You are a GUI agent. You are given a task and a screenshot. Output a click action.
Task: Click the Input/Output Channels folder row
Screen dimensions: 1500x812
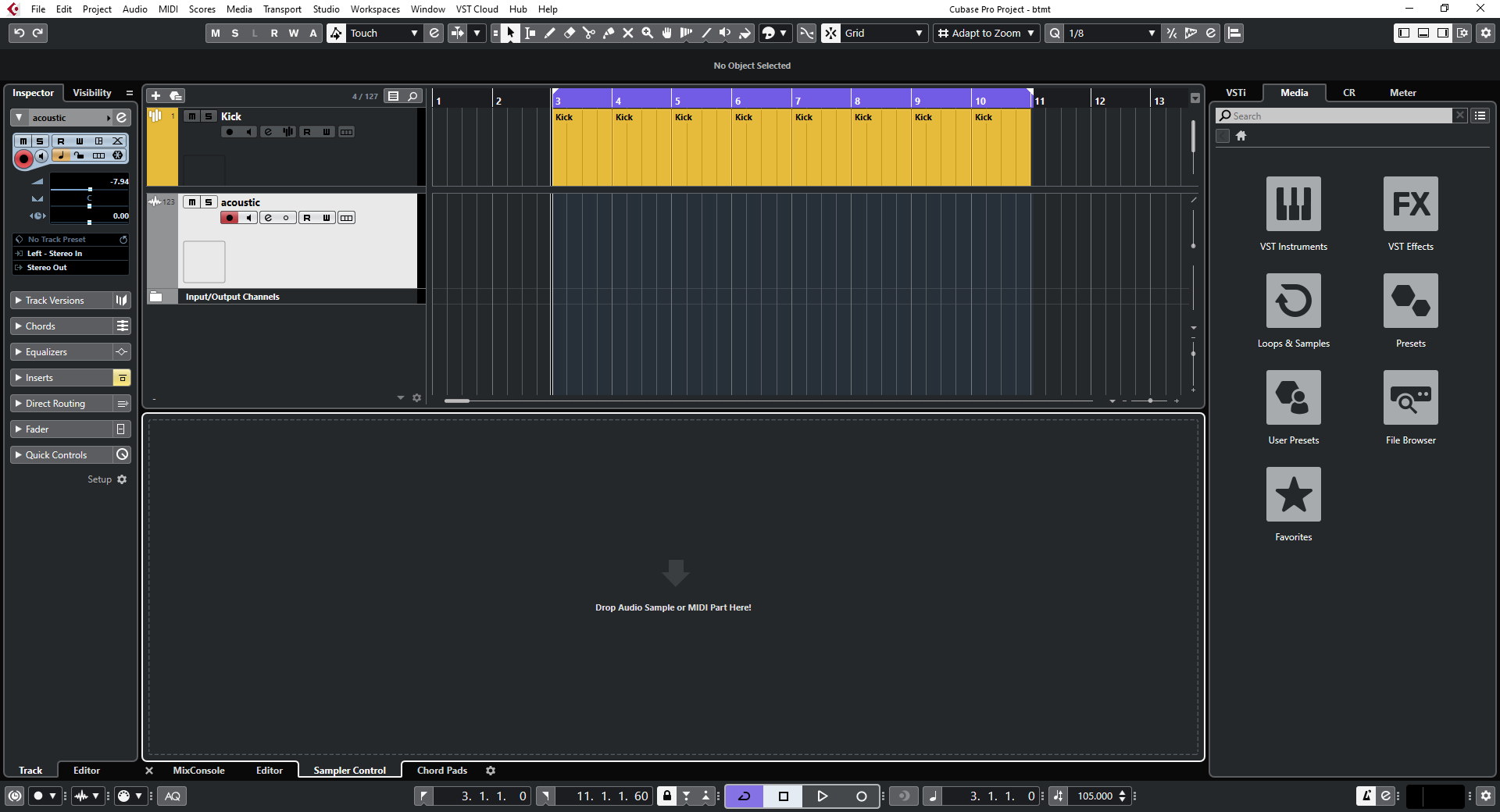pyautogui.click(x=286, y=297)
